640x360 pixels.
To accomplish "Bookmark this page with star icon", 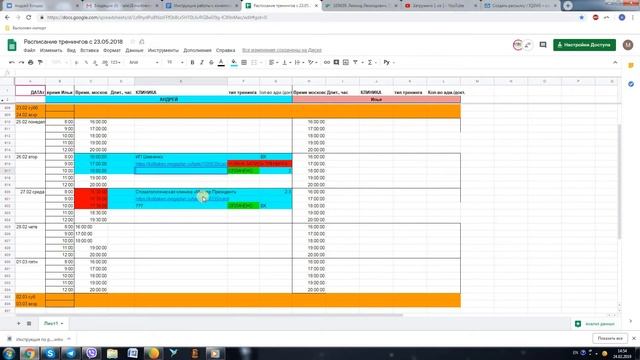I will tap(582, 18).
